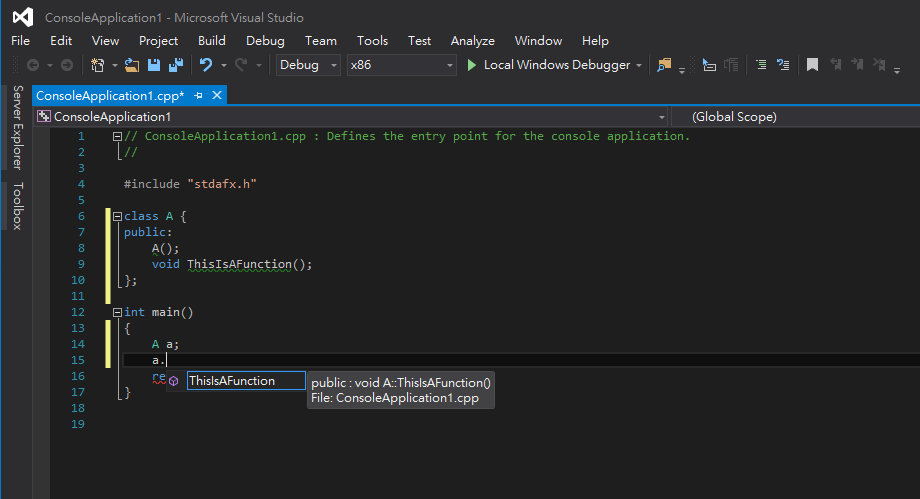The width and height of the screenshot is (920, 499).
Task: Click the Find in Files icon
Action: (664, 65)
